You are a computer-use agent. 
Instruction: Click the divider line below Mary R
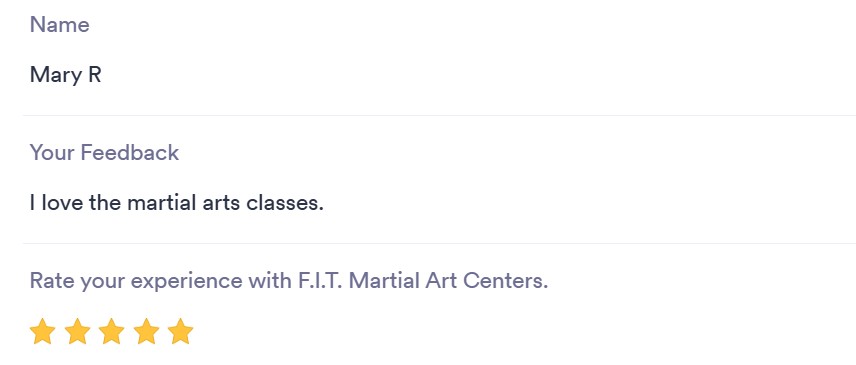click(439, 115)
